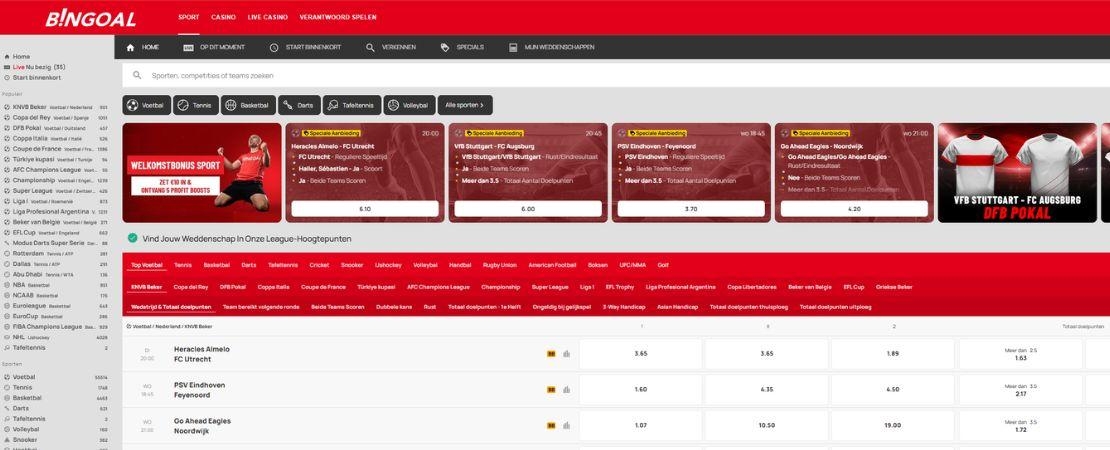Open Start Binnenkort clock icon in navbar
This screenshot has height=450, width=1110.
pyautogui.click(x=274, y=47)
